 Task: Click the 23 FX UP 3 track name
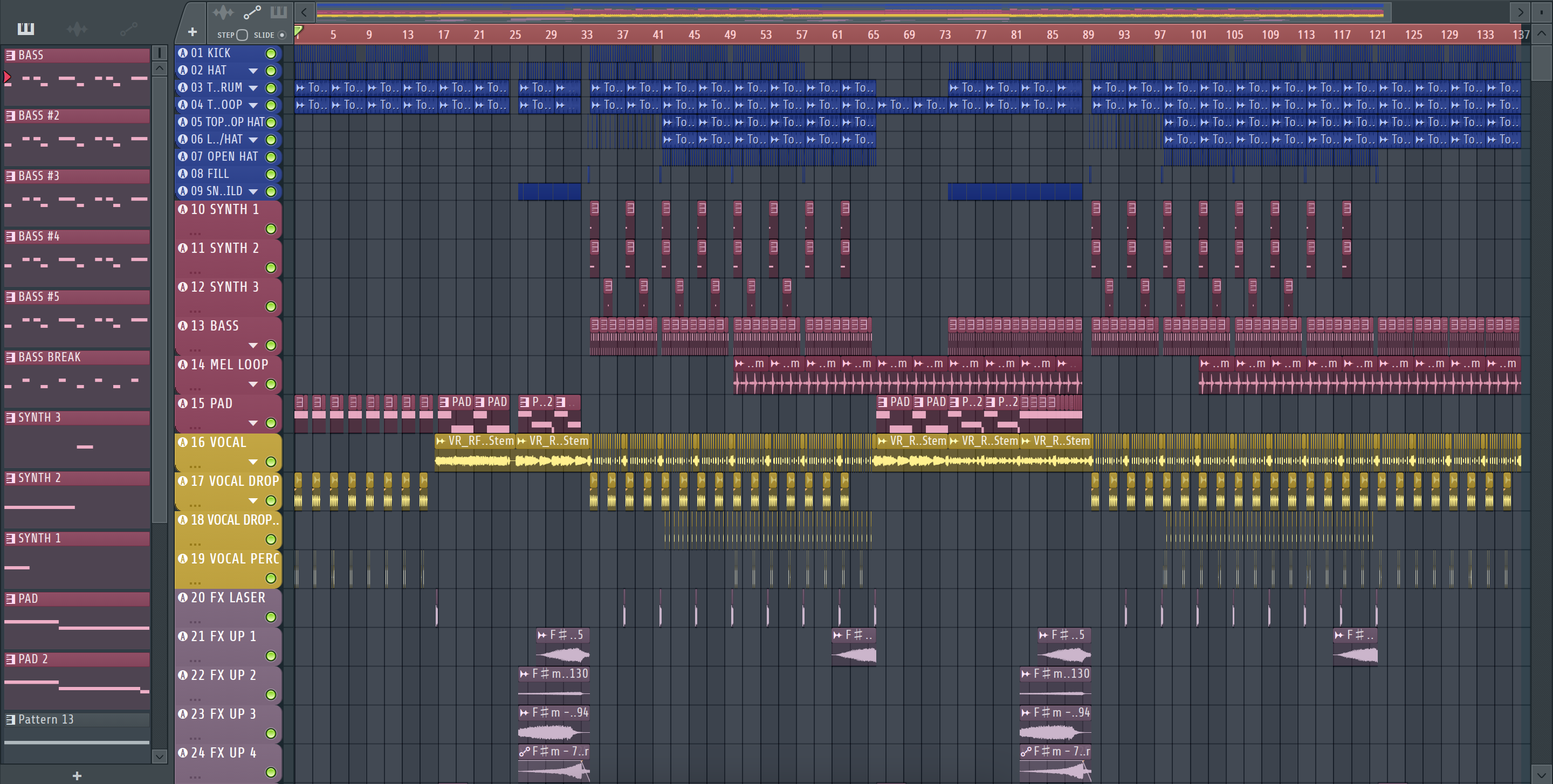coord(224,714)
